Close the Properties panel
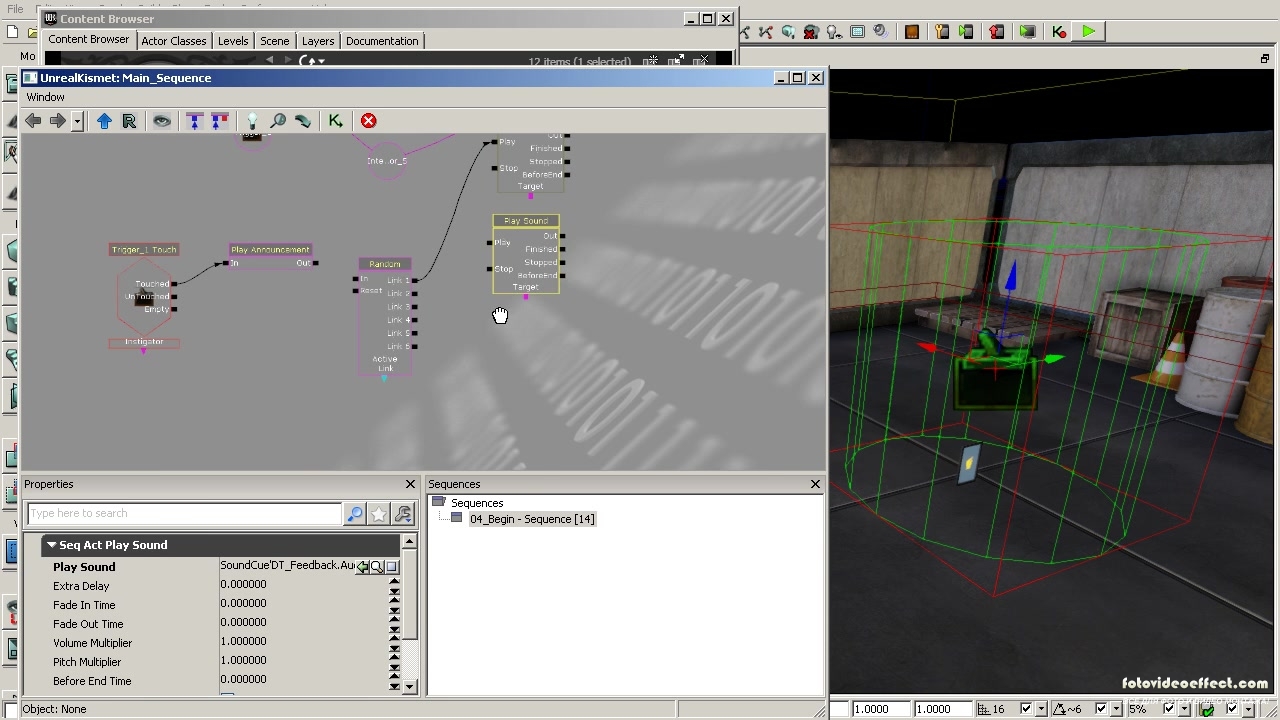 410,484
